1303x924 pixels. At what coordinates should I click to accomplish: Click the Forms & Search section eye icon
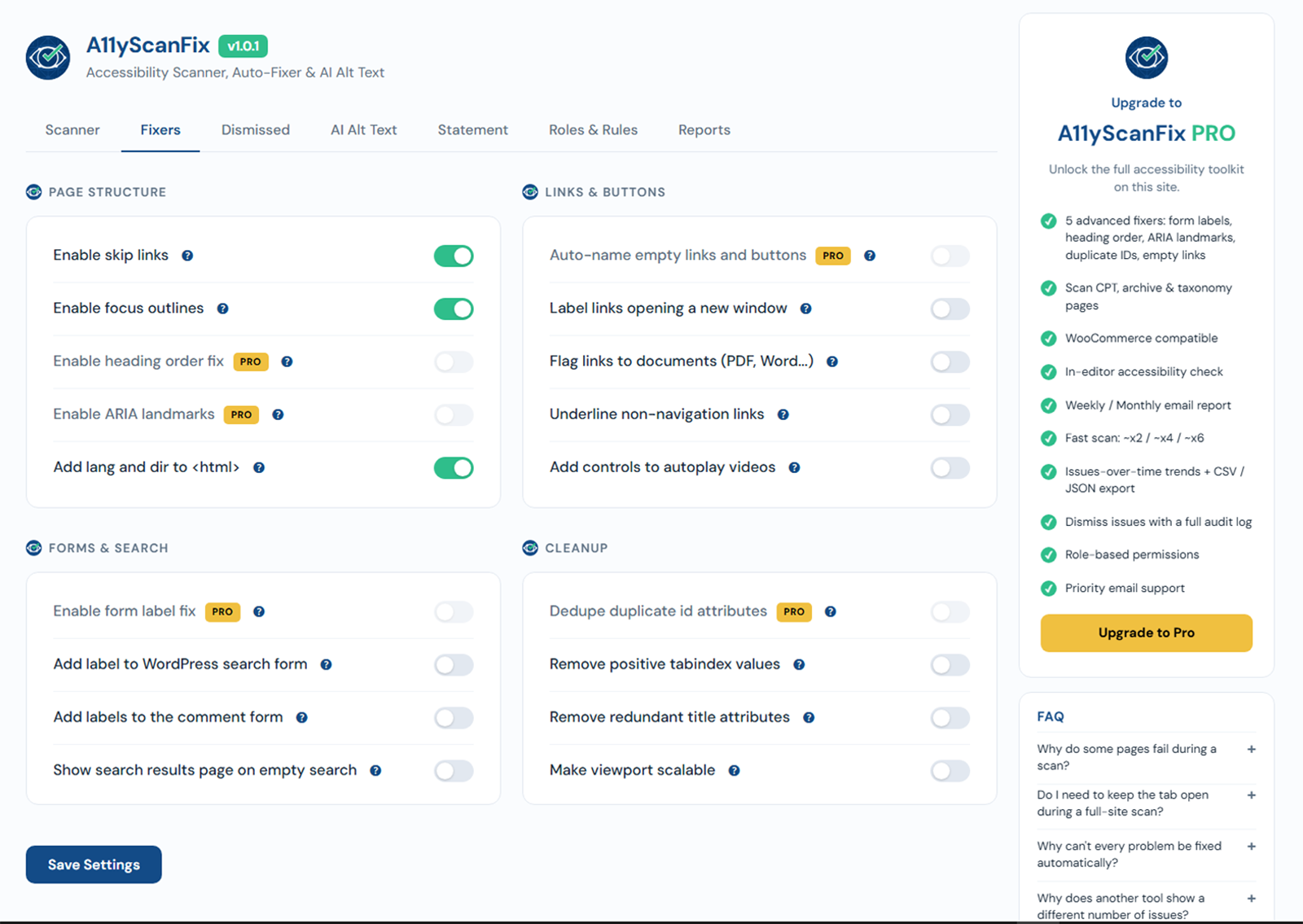click(x=33, y=548)
